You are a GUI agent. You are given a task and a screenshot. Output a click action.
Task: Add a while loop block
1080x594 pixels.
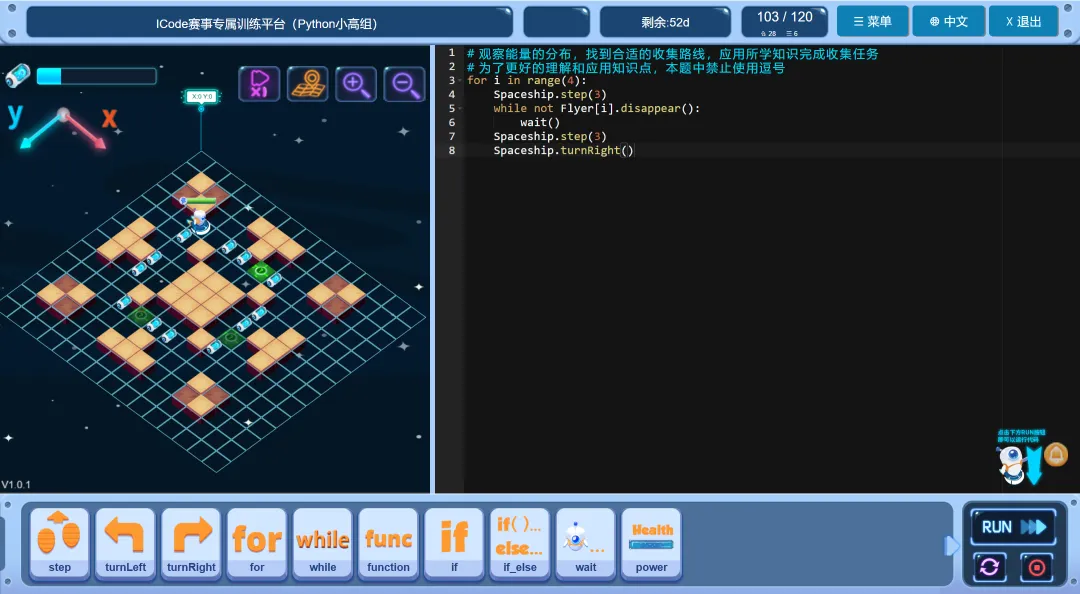coord(322,544)
